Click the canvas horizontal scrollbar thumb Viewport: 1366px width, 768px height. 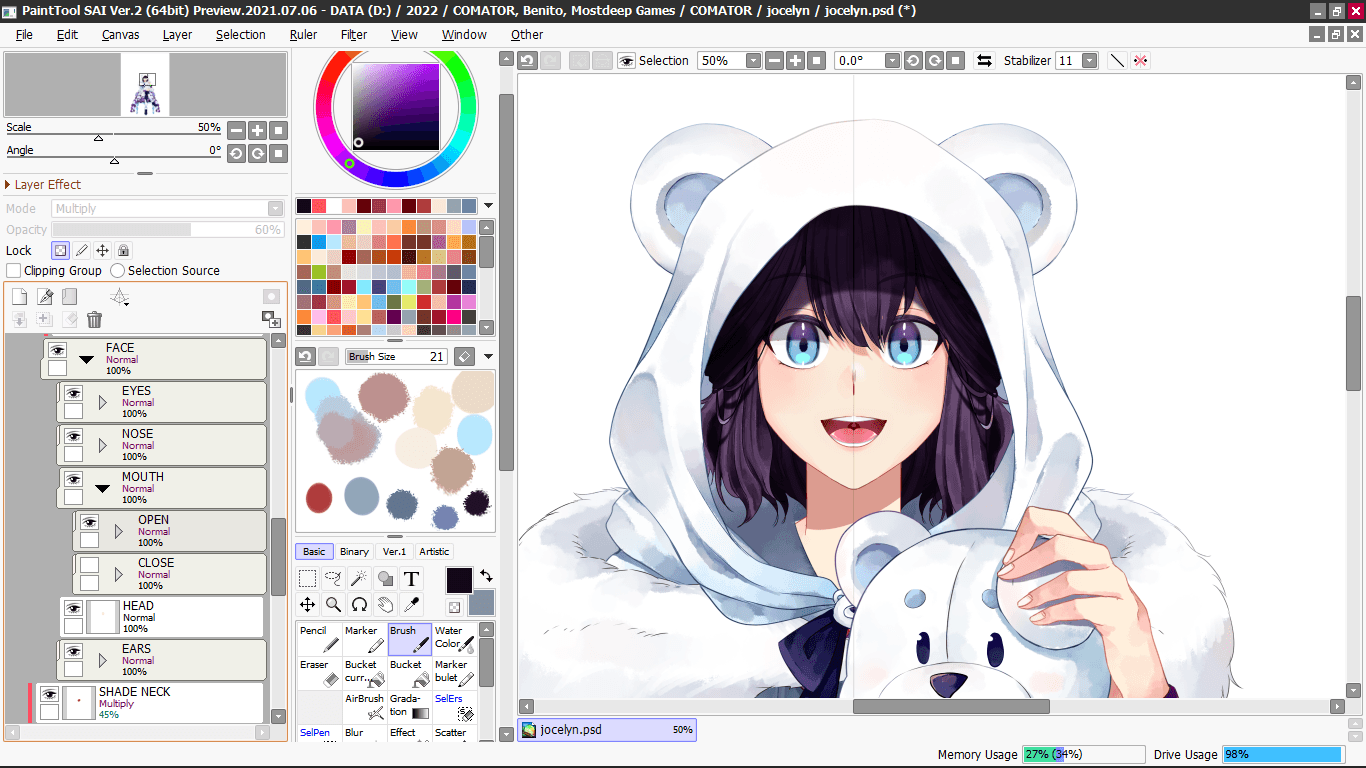(x=951, y=706)
